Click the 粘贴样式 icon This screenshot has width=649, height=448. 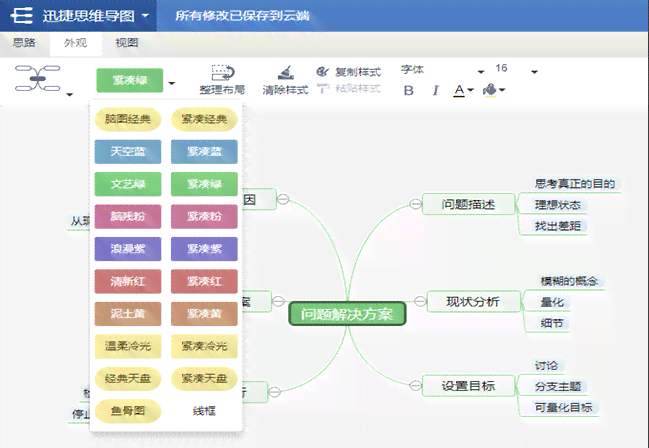(x=323, y=88)
